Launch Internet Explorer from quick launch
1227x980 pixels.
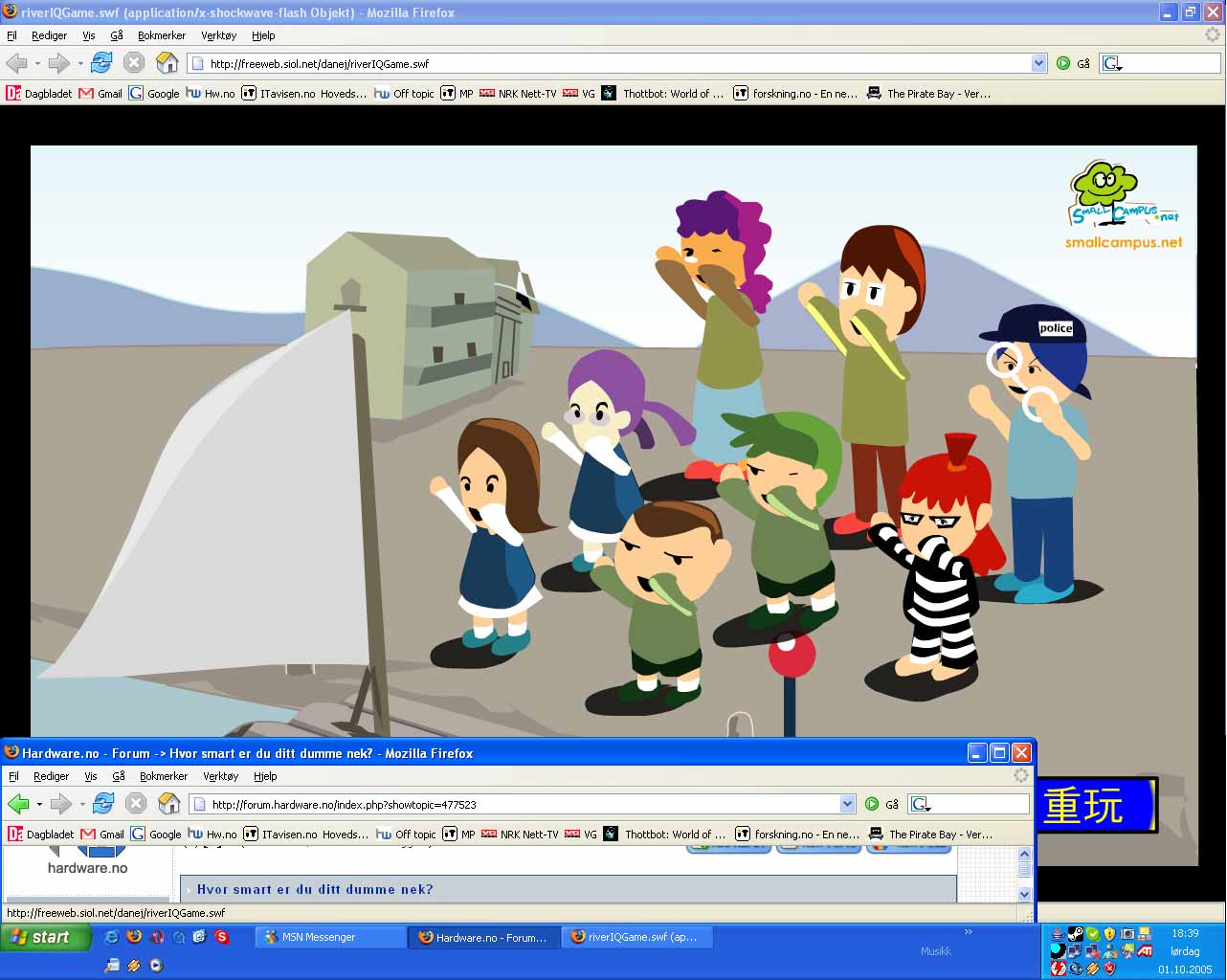tap(112, 937)
